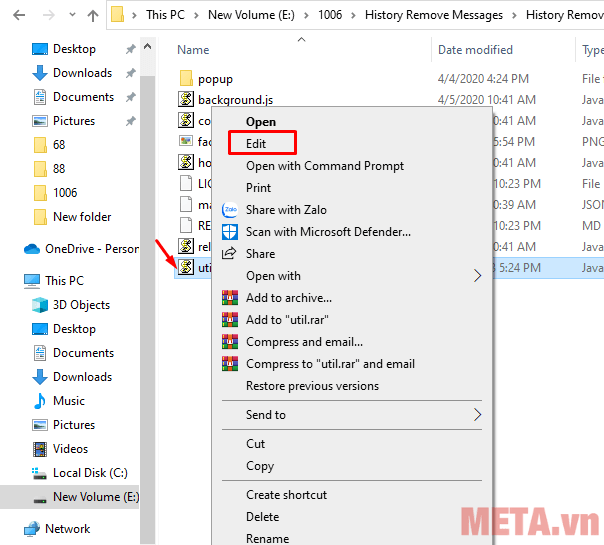Expand the 1006 breadcrumb chevron
The width and height of the screenshot is (604, 545).
coord(353,15)
